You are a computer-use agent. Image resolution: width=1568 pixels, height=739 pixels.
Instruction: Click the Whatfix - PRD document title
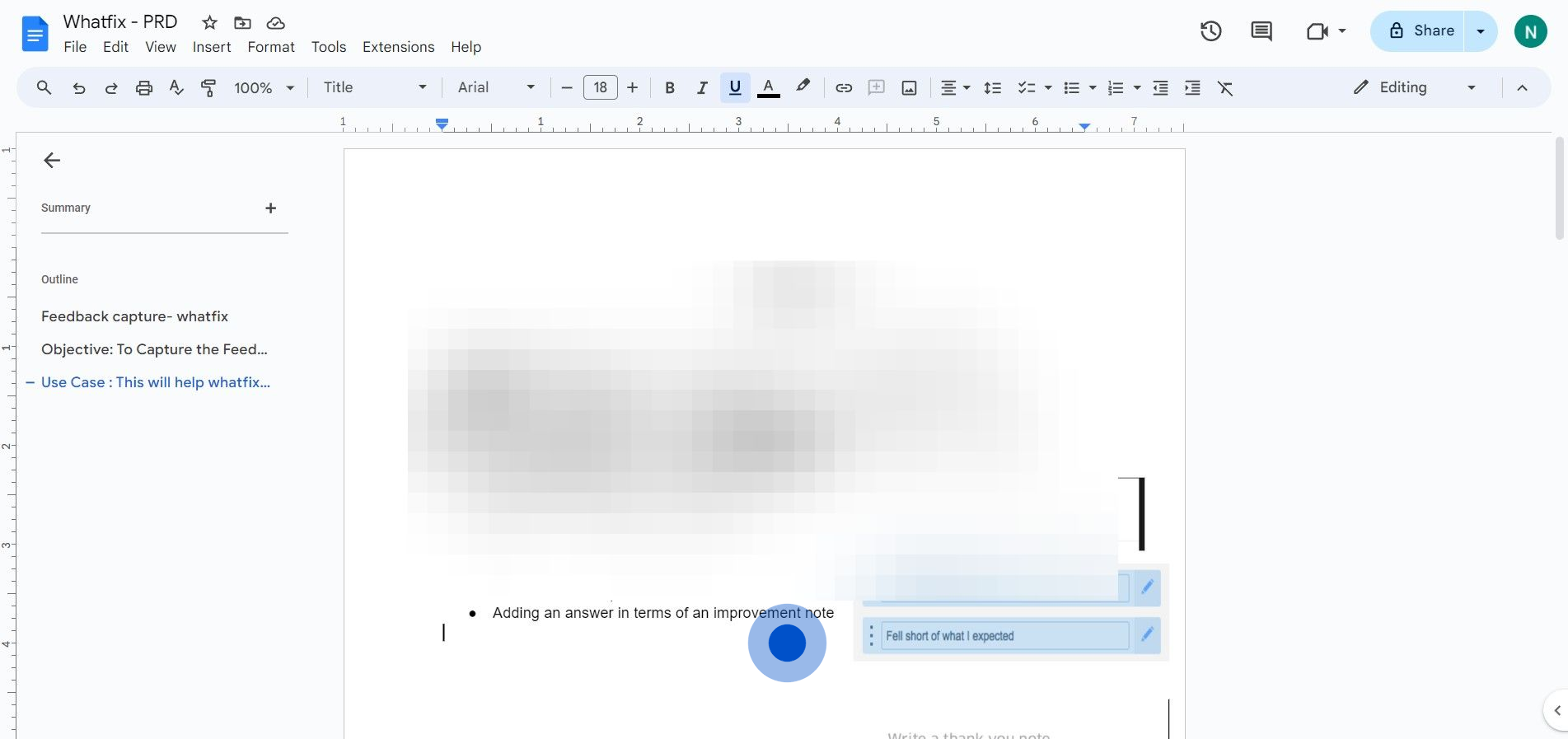pos(120,22)
